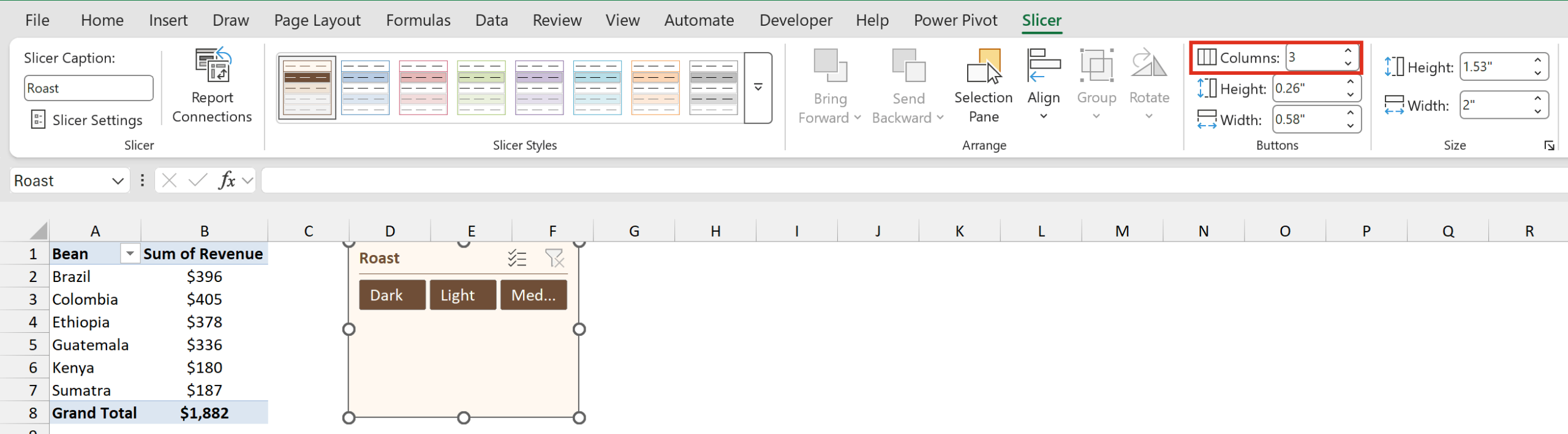
Task: Open the Developer tab
Action: [x=796, y=20]
